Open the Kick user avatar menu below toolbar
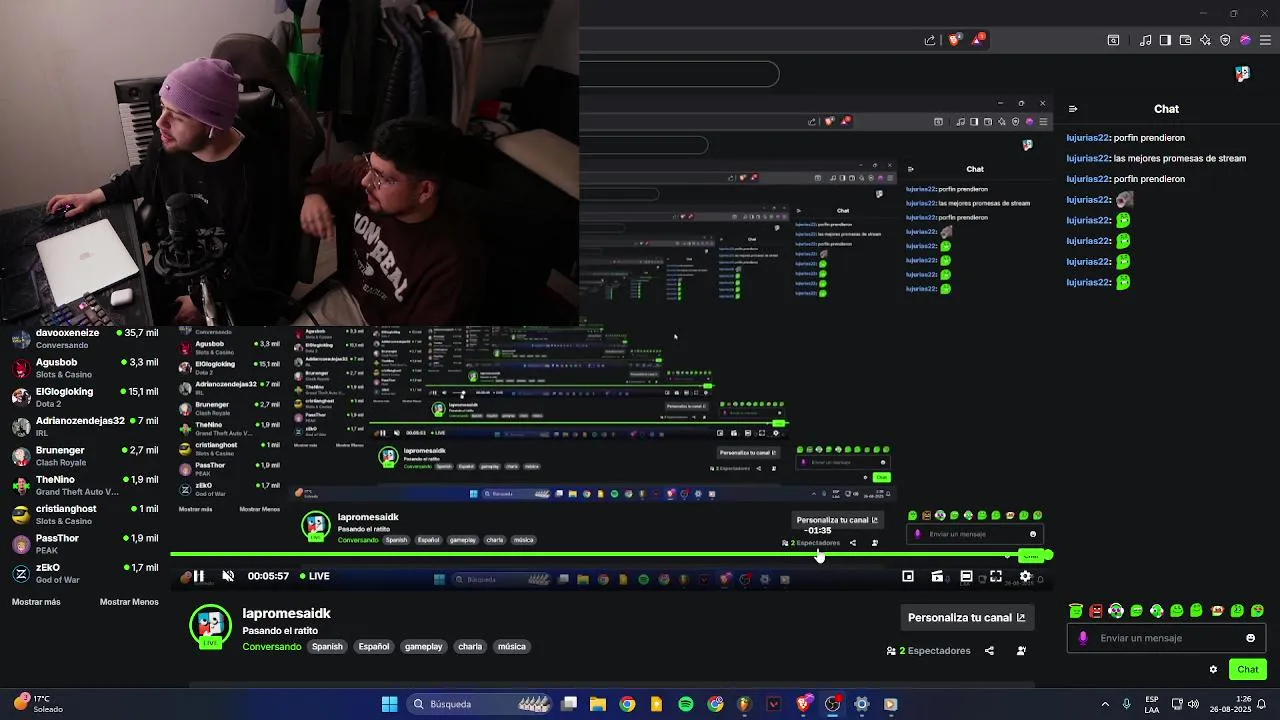The height and width of the screenshot is (720, 1280). pos(1242,74)
